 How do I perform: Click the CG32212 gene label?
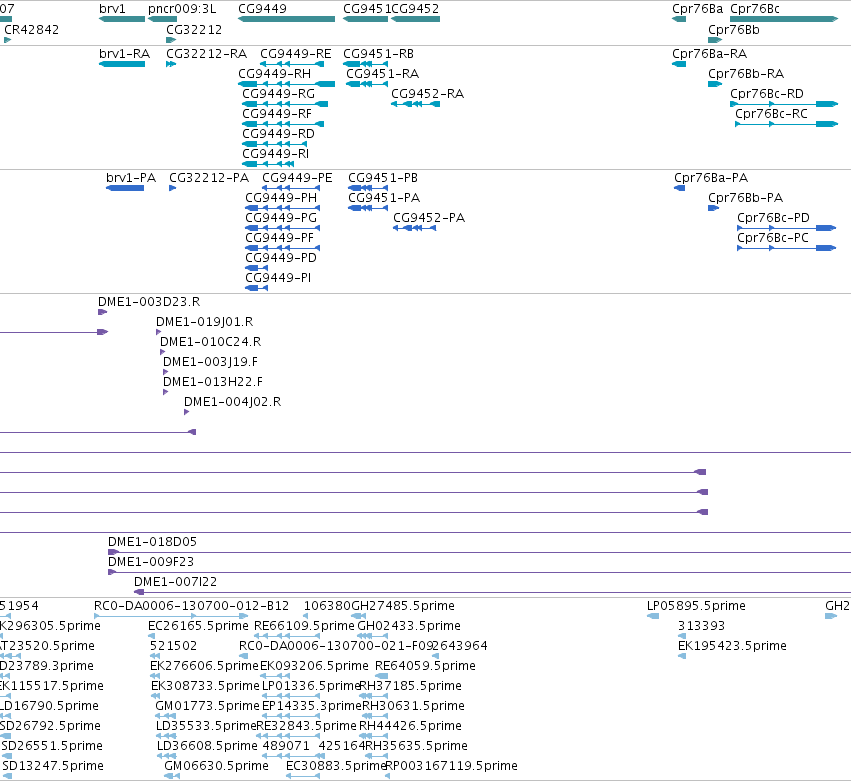tap(194, 30)
